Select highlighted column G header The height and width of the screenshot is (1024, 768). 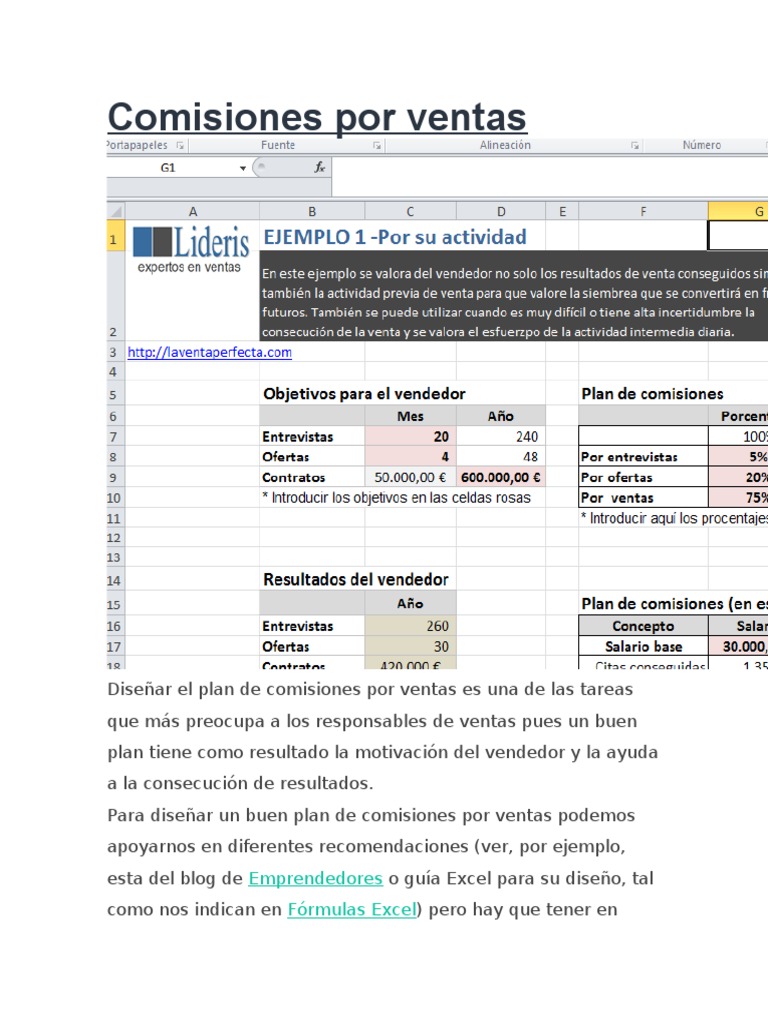[738, 211]
